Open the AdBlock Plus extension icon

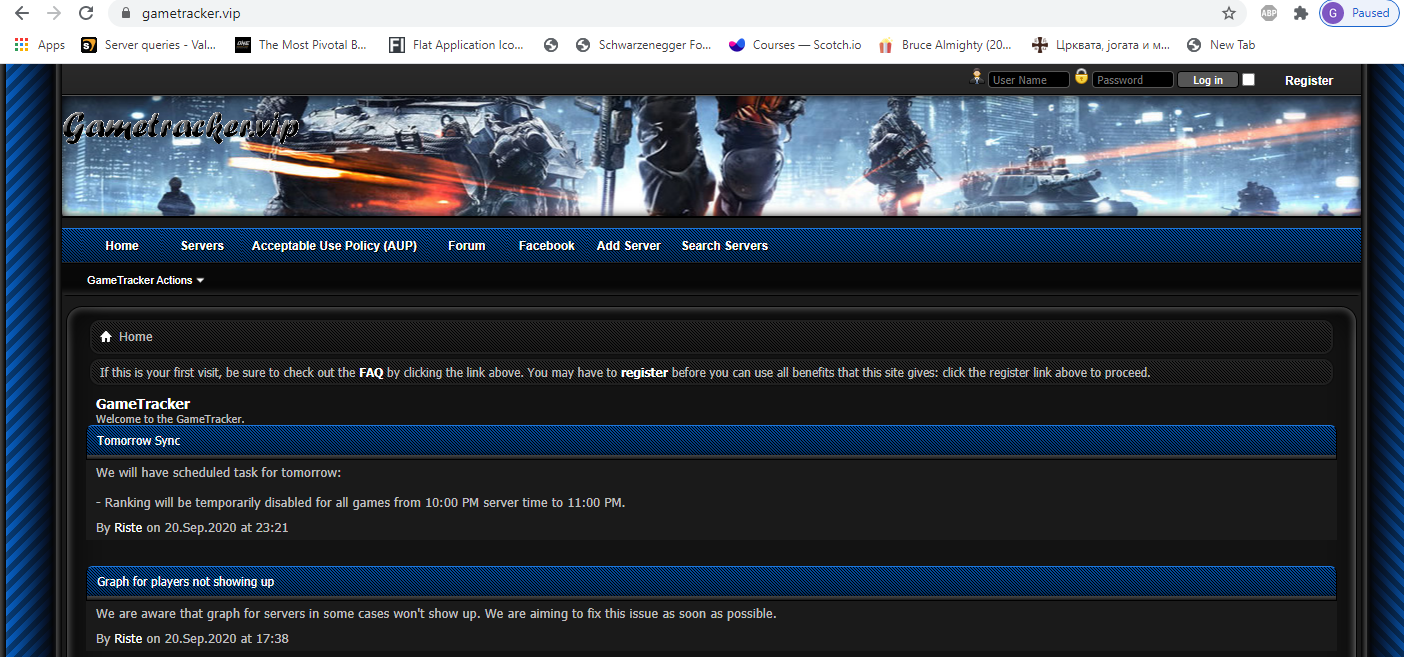[x=1268, y=13]
